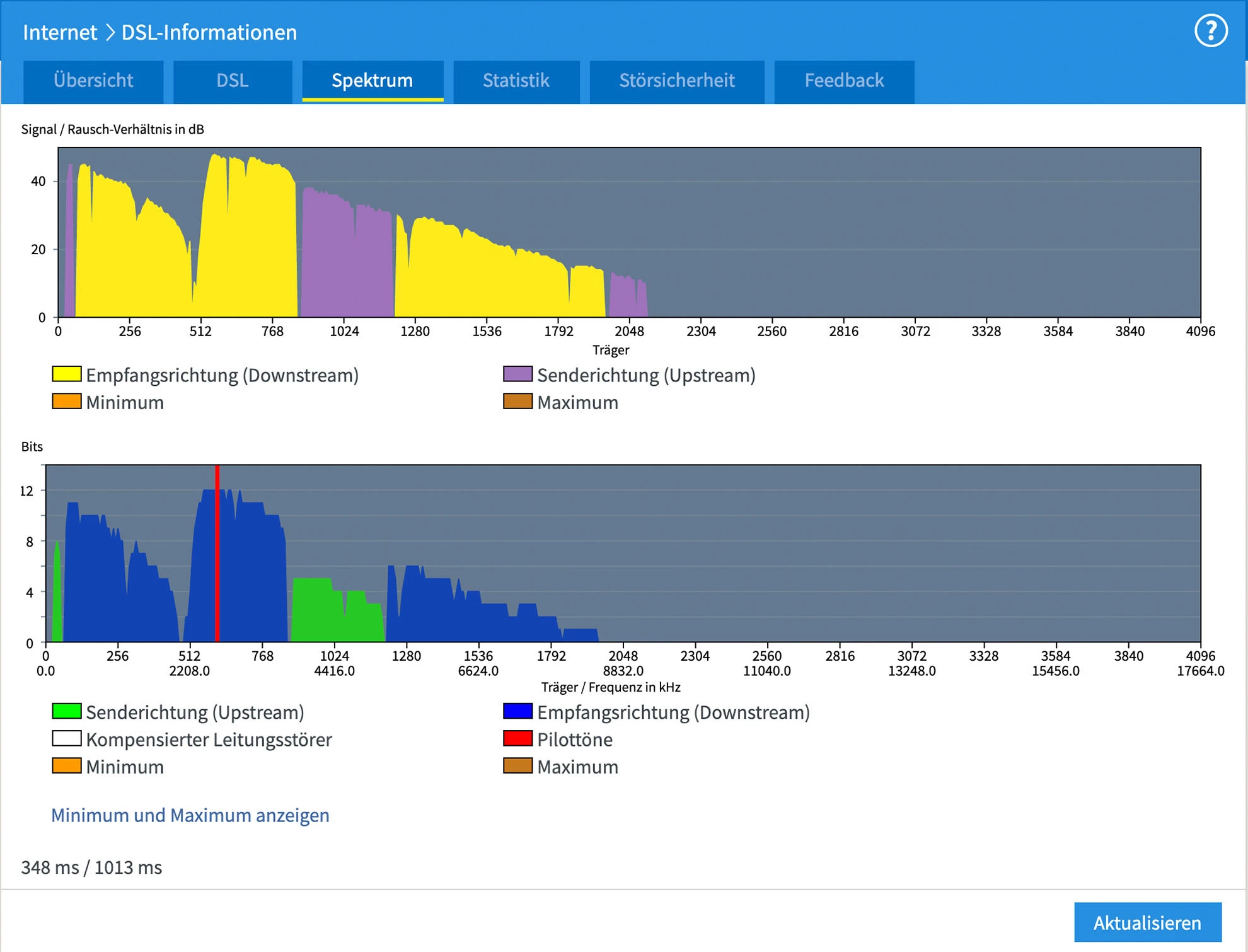Viewport: 1248px width, 952px height.
Task: Open the Feedback tab
Action: pos(844,81)
